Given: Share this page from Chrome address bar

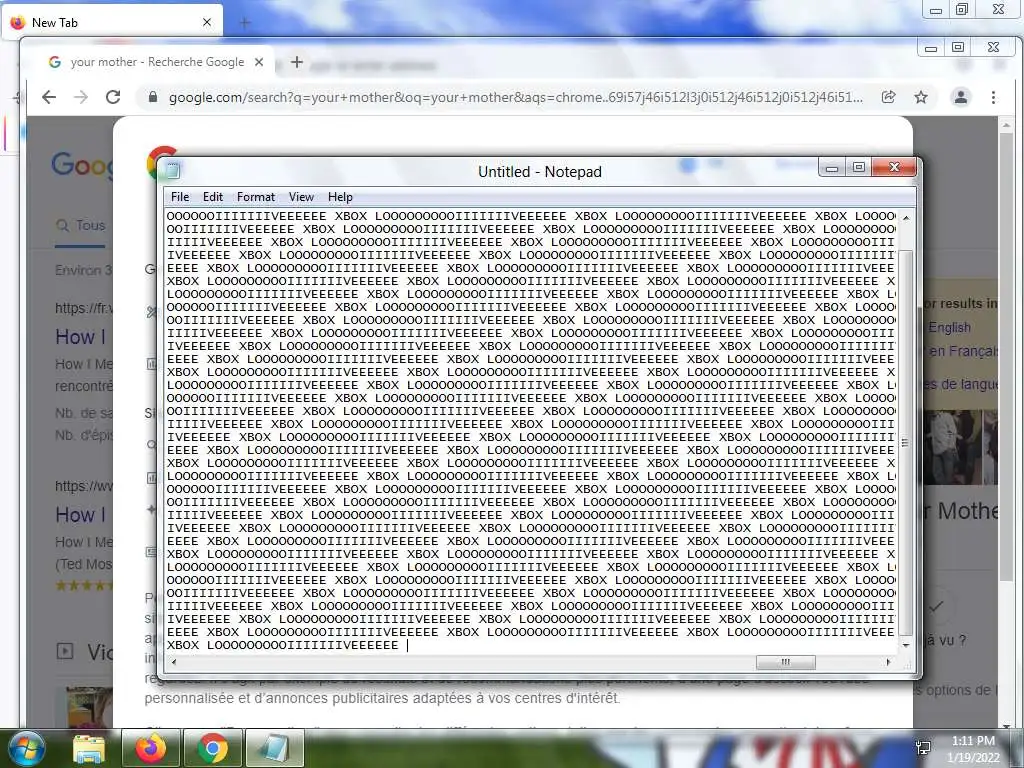Looking at the screenshot, I should pos(888,97).
